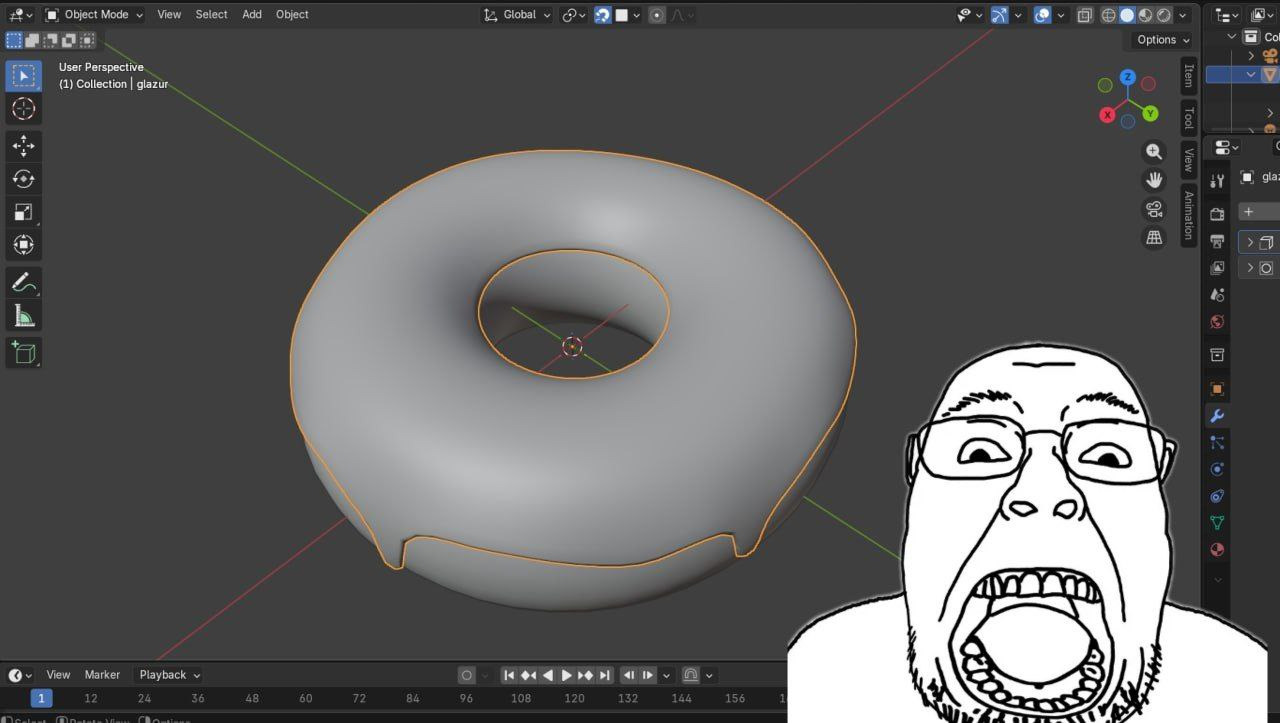
Task: Open the Object Mode dropdown
Action: [95, 15]
